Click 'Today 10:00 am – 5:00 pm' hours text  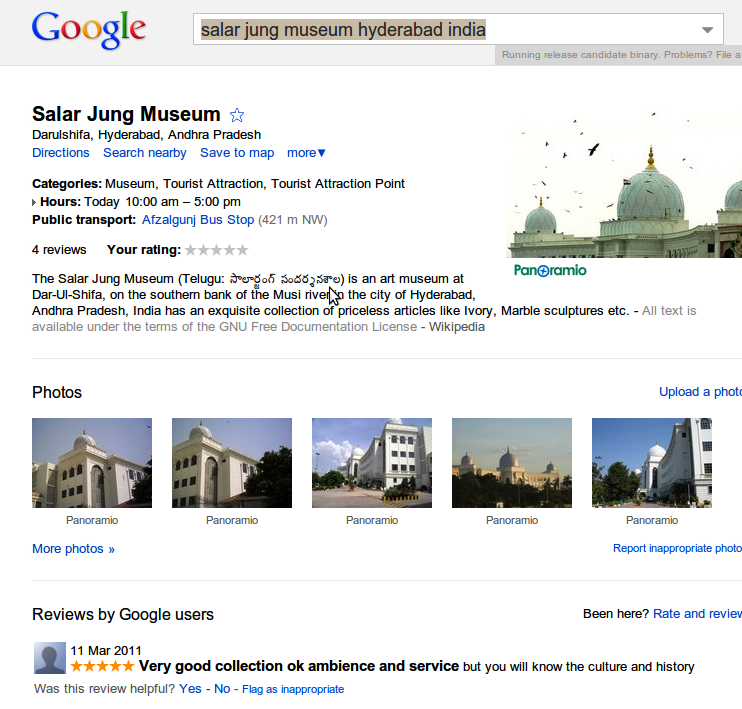click(x=162, y=202)
